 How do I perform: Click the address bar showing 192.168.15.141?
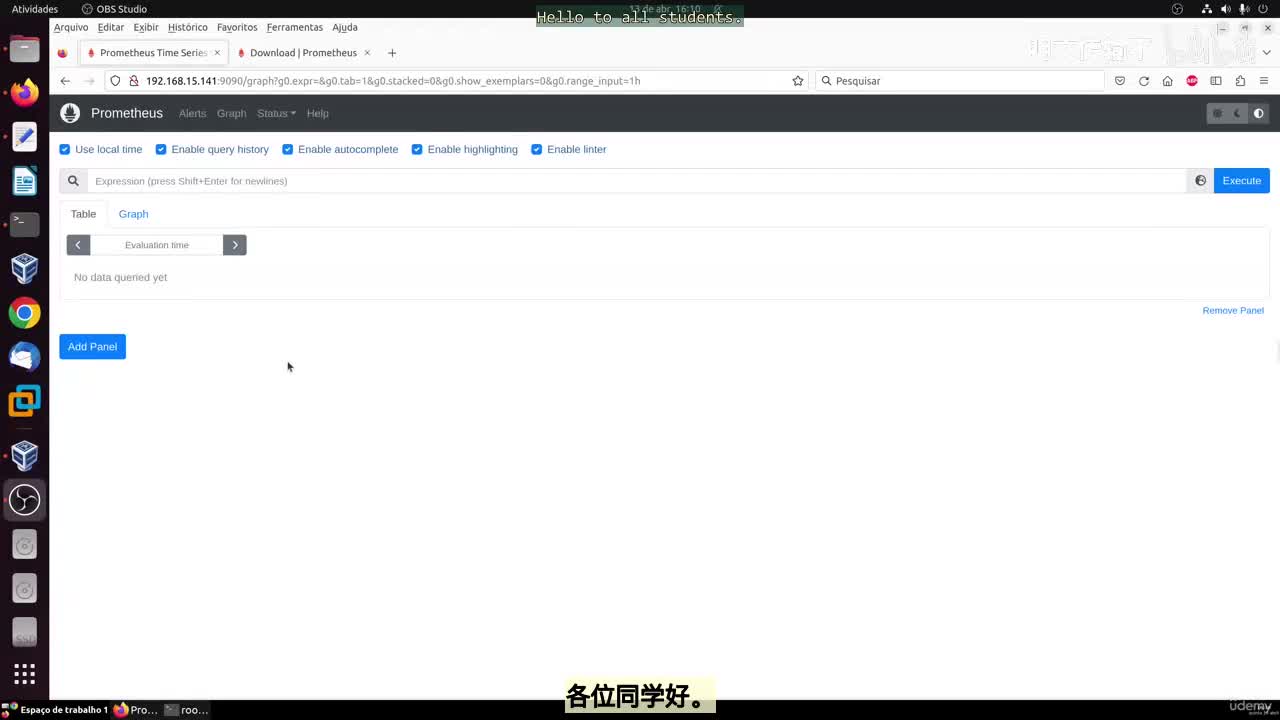[457, 81]
